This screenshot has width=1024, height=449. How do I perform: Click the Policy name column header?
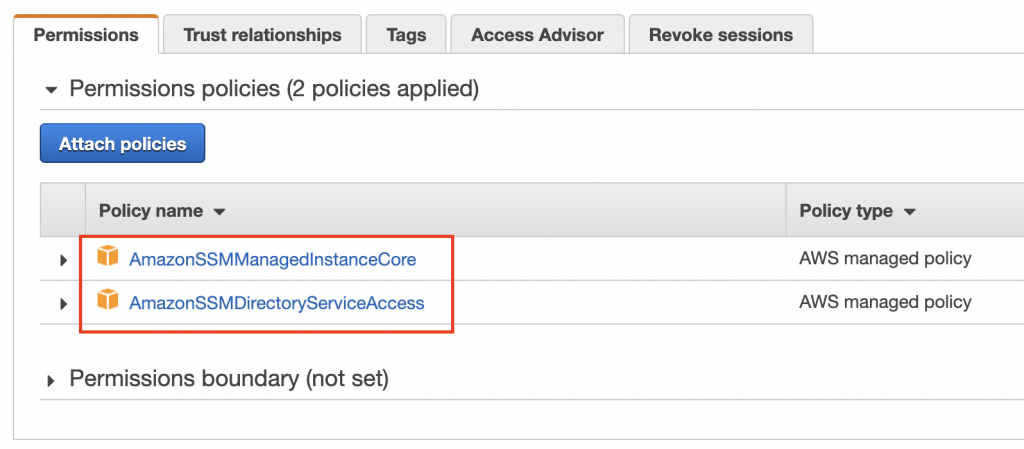click(x=151, y=211)
